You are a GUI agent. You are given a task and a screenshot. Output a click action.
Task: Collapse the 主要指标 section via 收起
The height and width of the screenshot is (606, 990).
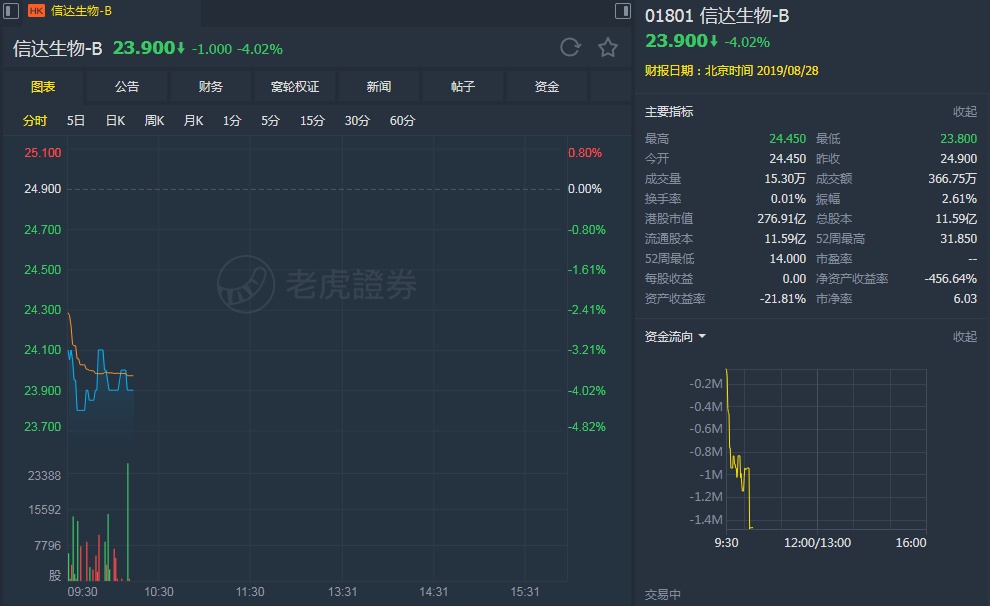(x=964, y=112)
